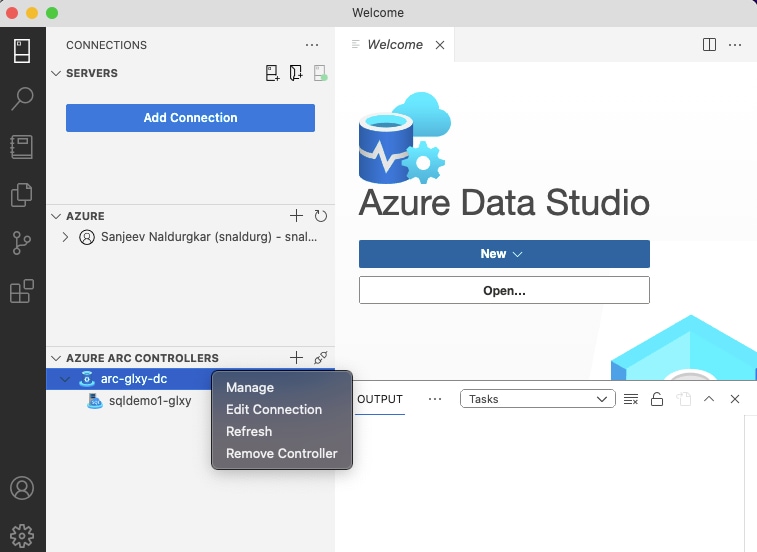Switch to the Welcome tab
The width and height of the screenshot is (757, 552).
coord(394,44)
